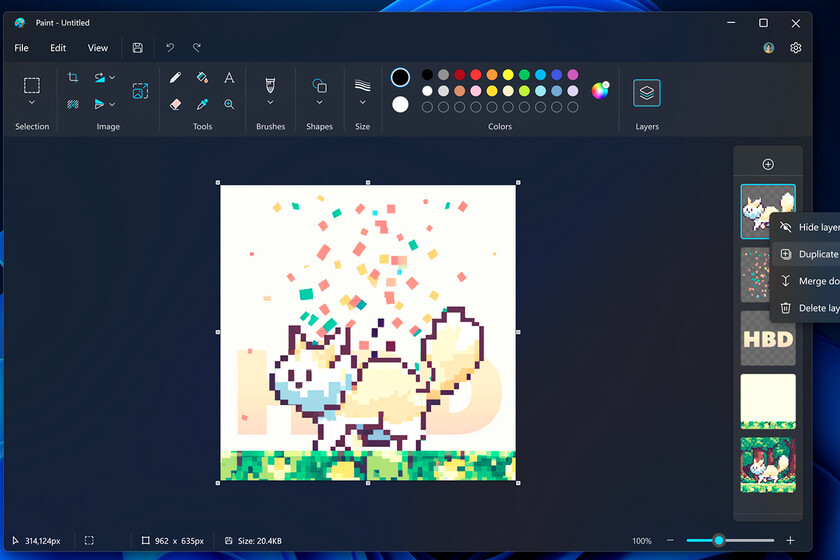Click the Save floppy disk icon
The height and width of the screenshot is (560, 840).
click(x=138, y=48)
